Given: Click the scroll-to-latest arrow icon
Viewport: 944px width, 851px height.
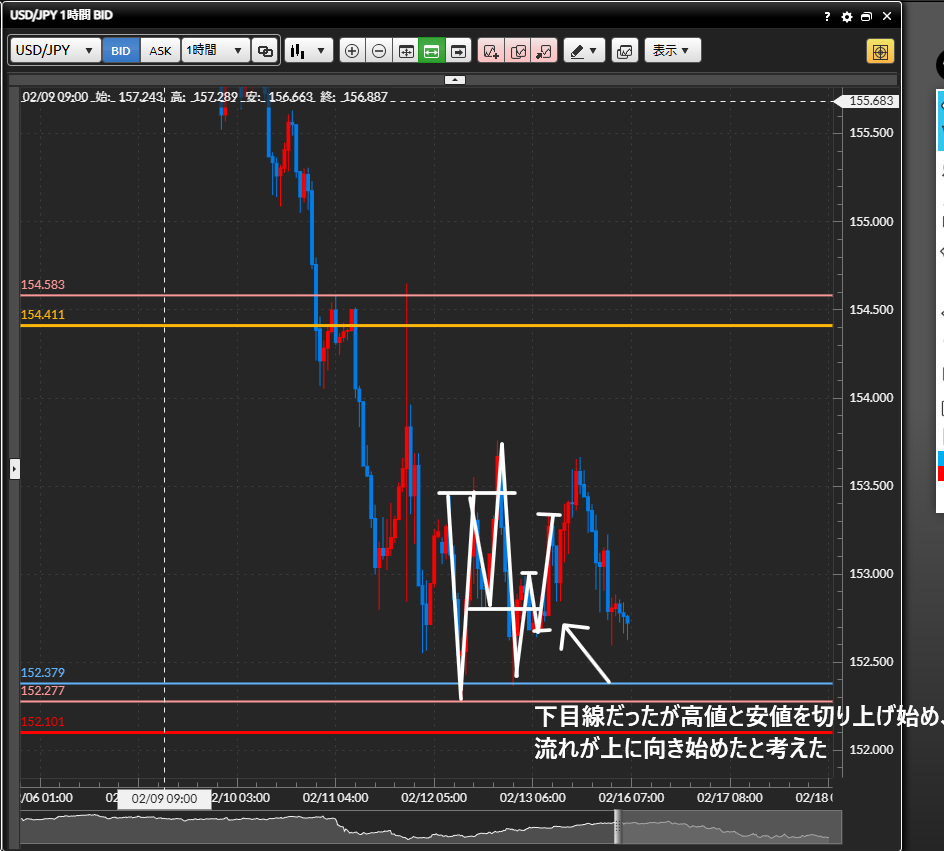Looking at the screenshot, I should coord(458,51).
